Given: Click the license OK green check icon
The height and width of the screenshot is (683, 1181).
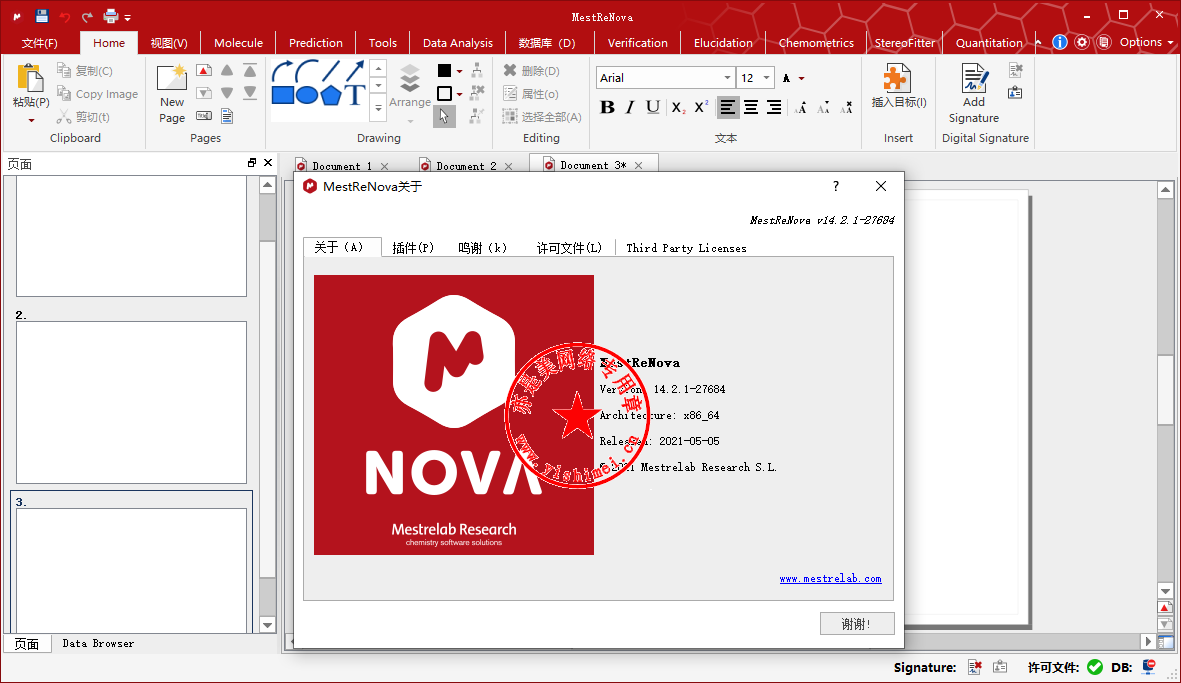Looking at the screenshot, I should (1095, 667).
